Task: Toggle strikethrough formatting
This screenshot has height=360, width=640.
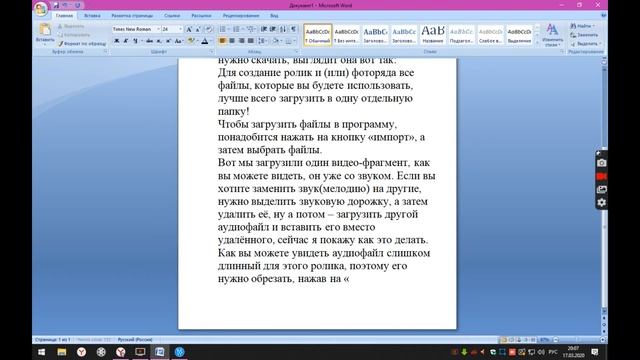Action: tap(149, 41)
